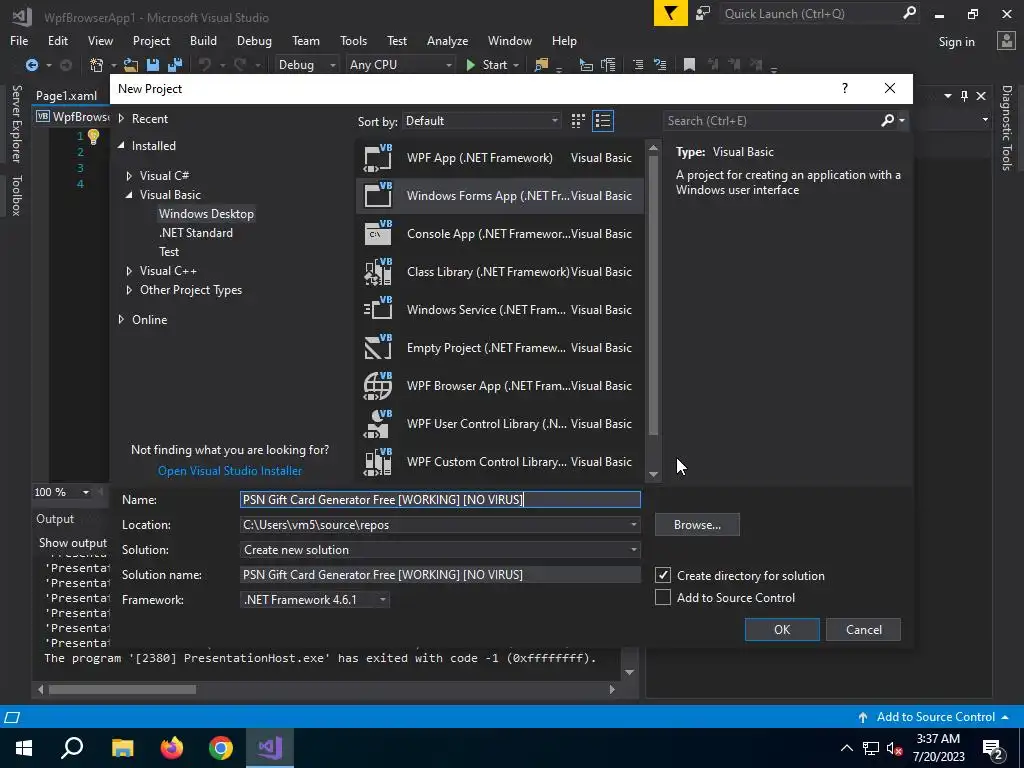The height and width of the screenshot is (768, 1024).
Task: Click the Visual Studio taskbar icon
Action: point(270,748)
